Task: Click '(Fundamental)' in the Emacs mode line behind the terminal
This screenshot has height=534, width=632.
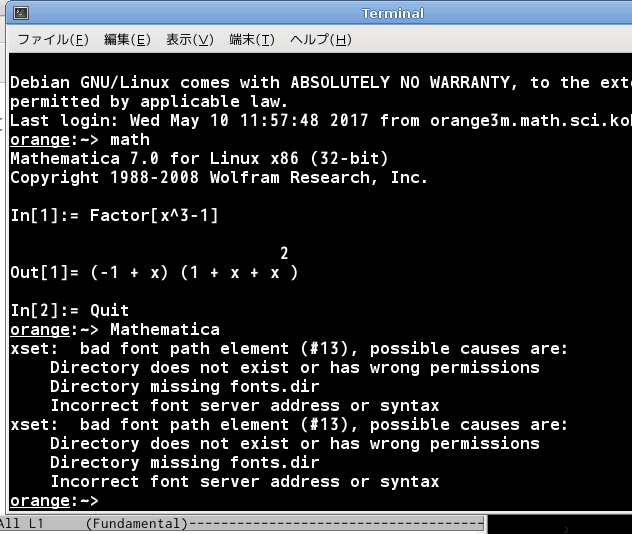Action: tap(137, 524)
